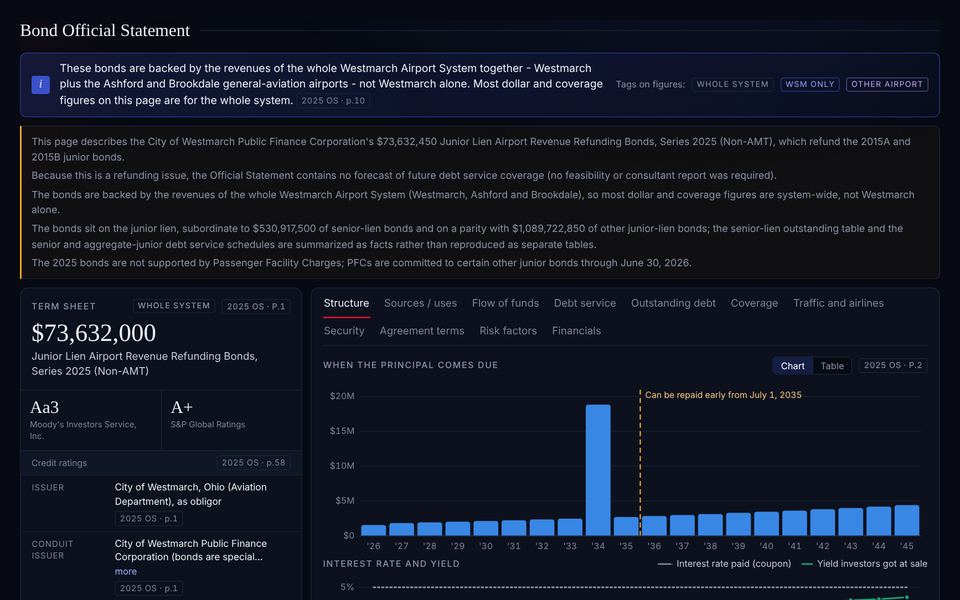This screenshot has height=600, width=960.
Task: Click the '40 principal bar
Action: click(766, 523)
